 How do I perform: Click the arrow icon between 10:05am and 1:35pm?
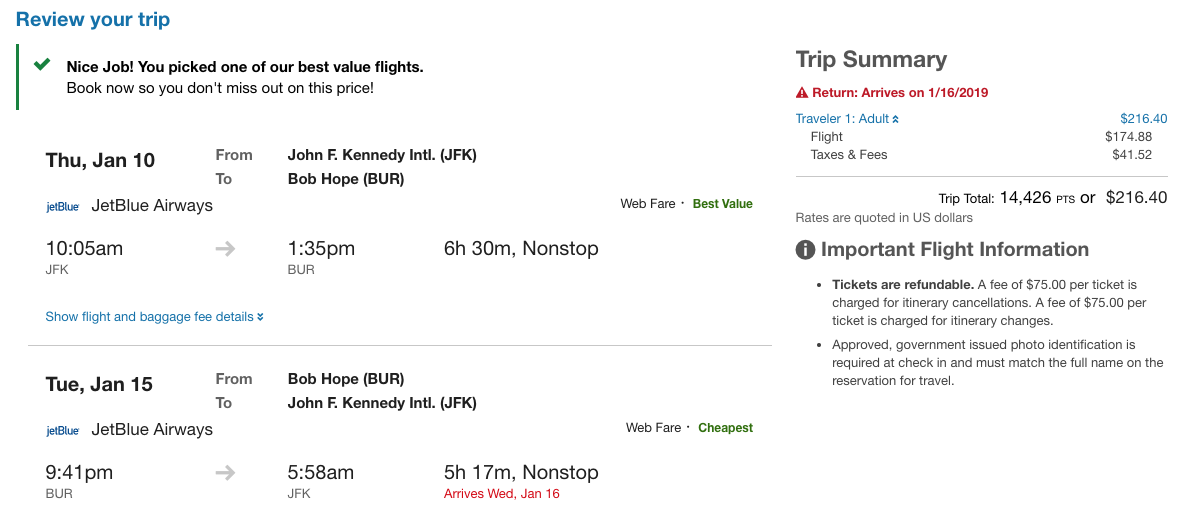(226, 249)
